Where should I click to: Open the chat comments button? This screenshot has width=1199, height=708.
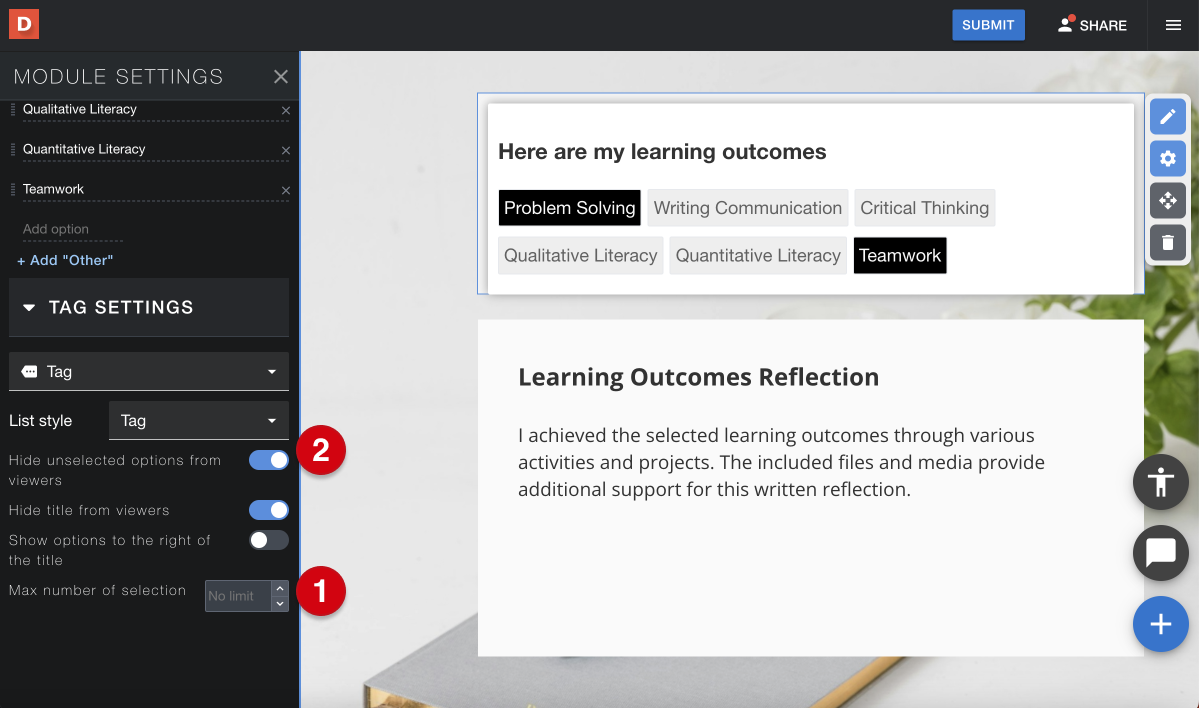(1161, 553)
